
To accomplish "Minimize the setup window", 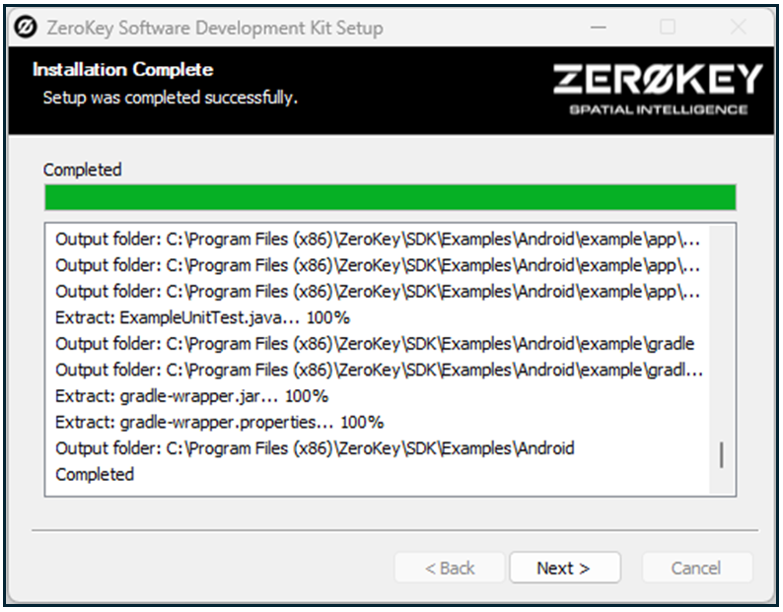I will click(597, 28).
